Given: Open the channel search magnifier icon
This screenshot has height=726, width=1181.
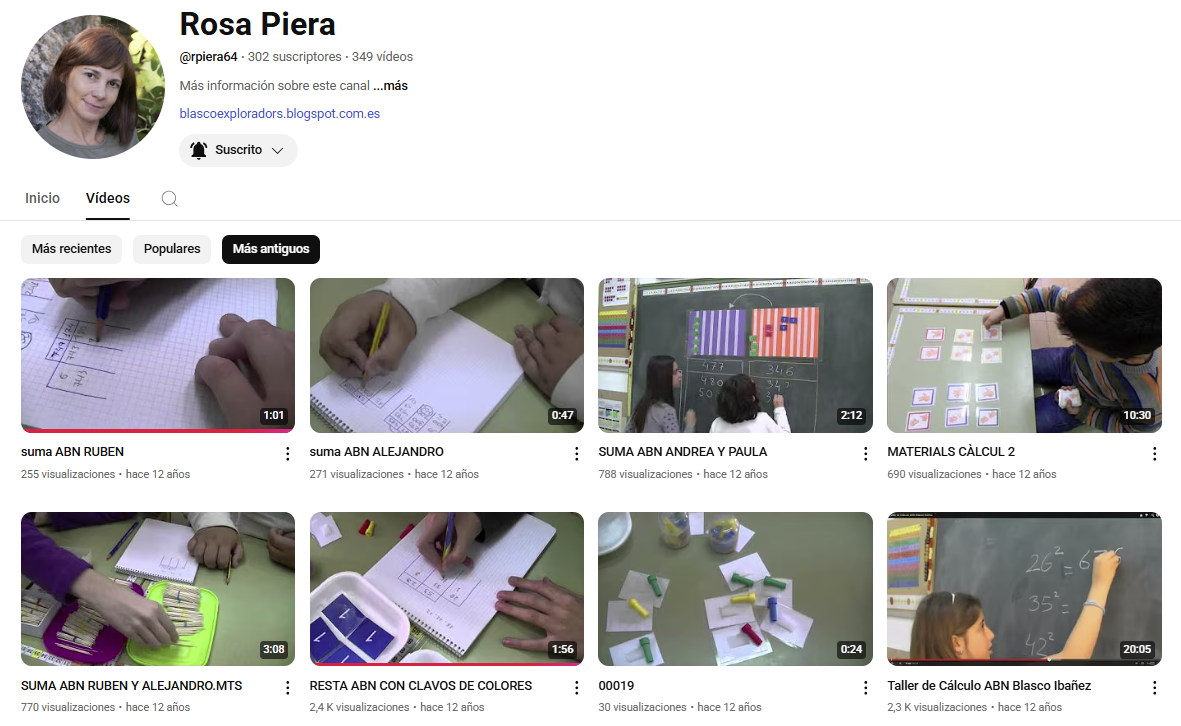Looking at the screenshot, I should (169, 199).
